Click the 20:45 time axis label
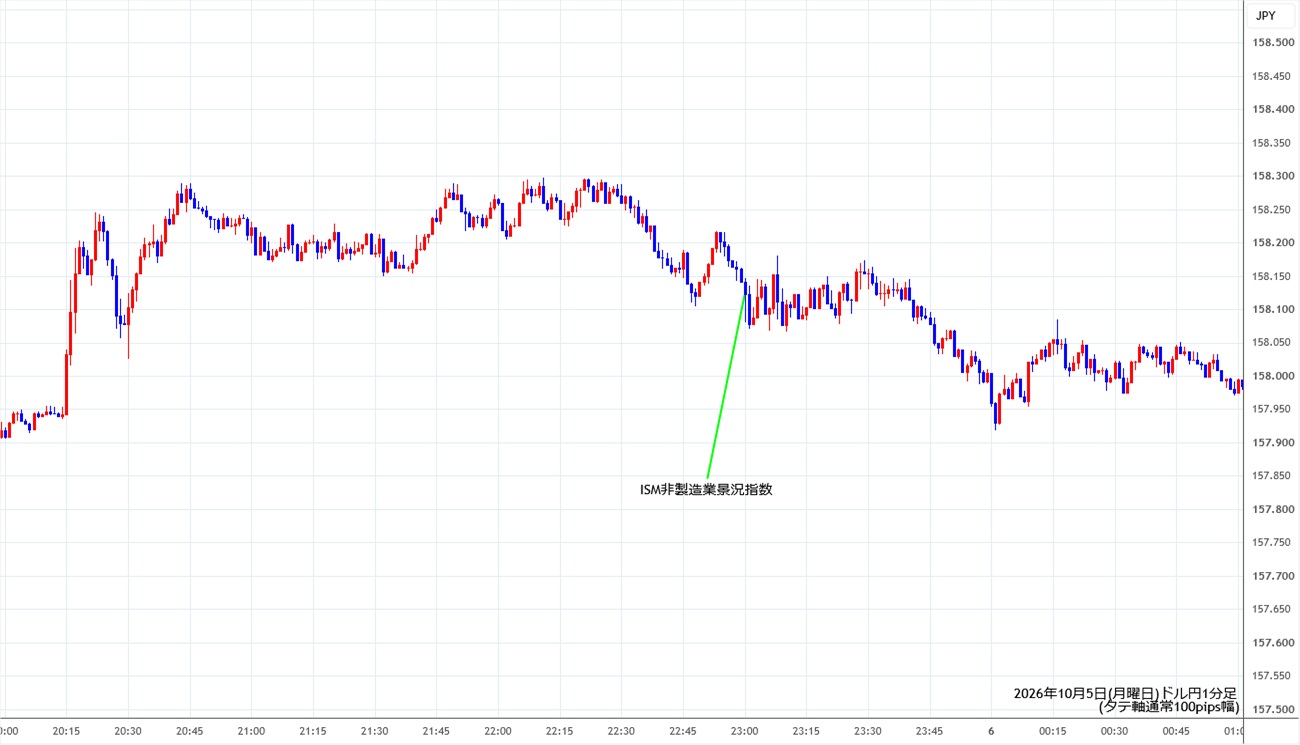The height and width of the screenshot is (745, 1300). pyautogui.click(x=190, y=731)
